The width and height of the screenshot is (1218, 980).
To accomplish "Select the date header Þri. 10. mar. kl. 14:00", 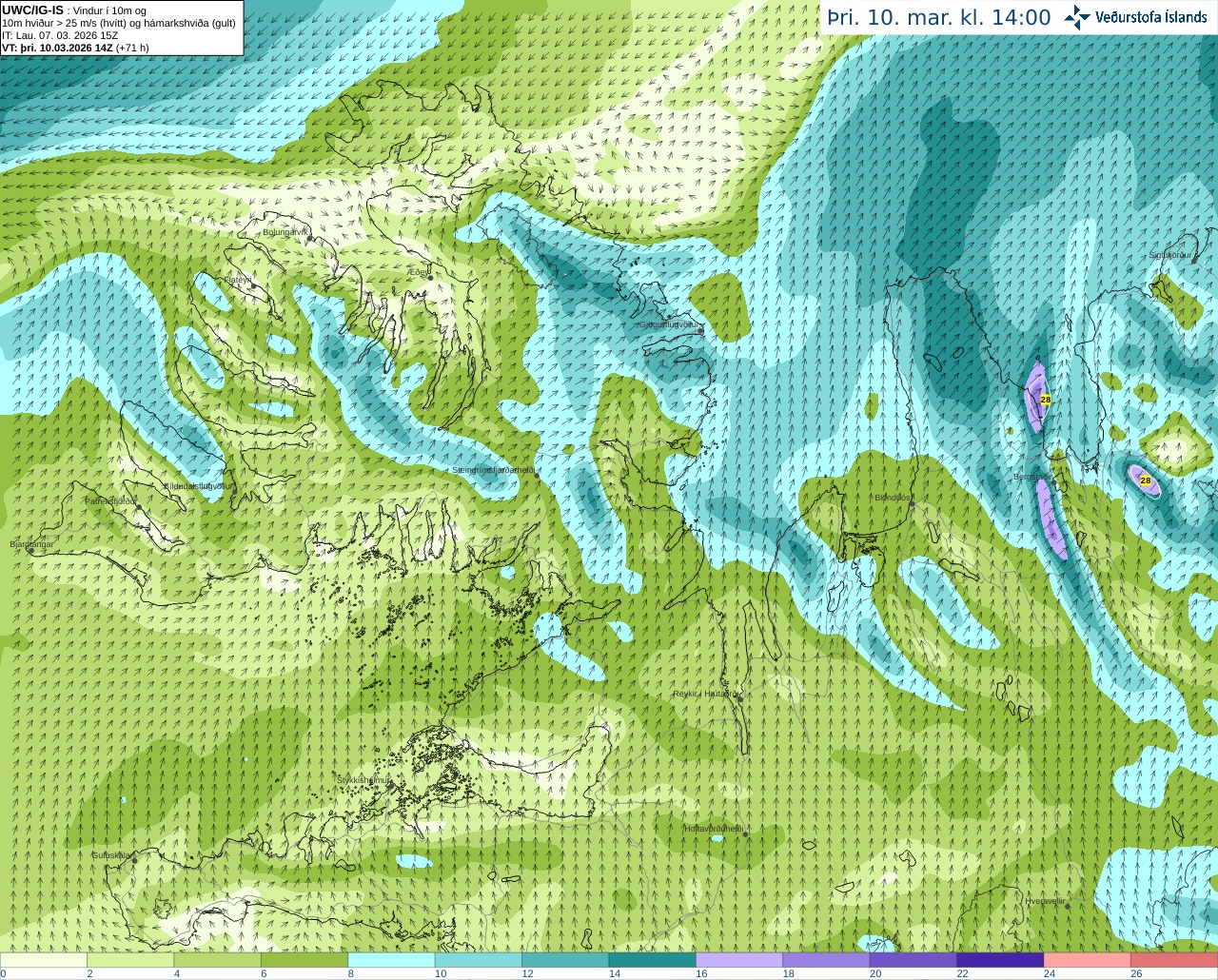I will pyautogui.click(x=938, y=17).
